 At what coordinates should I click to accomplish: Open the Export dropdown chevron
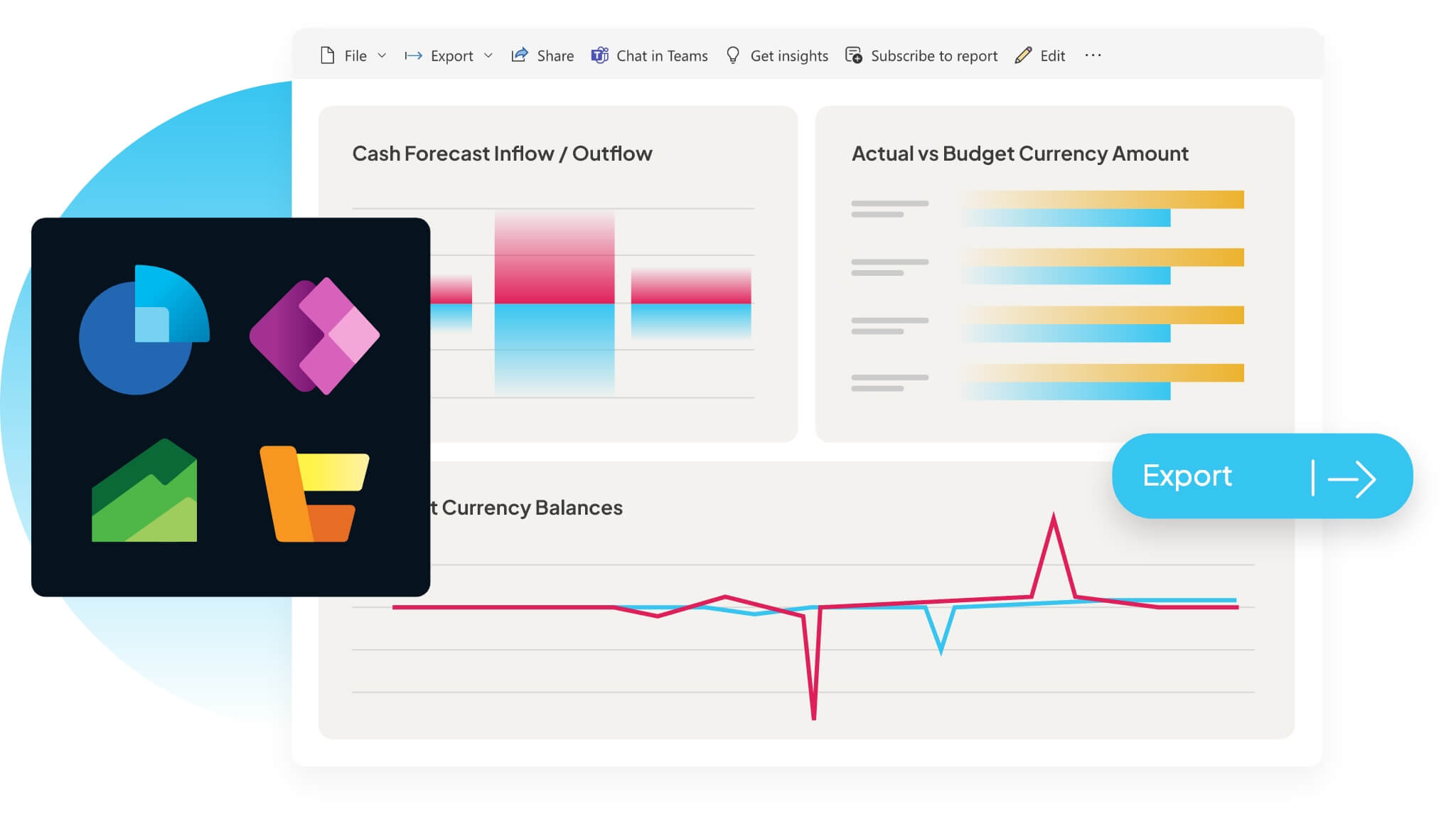tap(488, 55)
